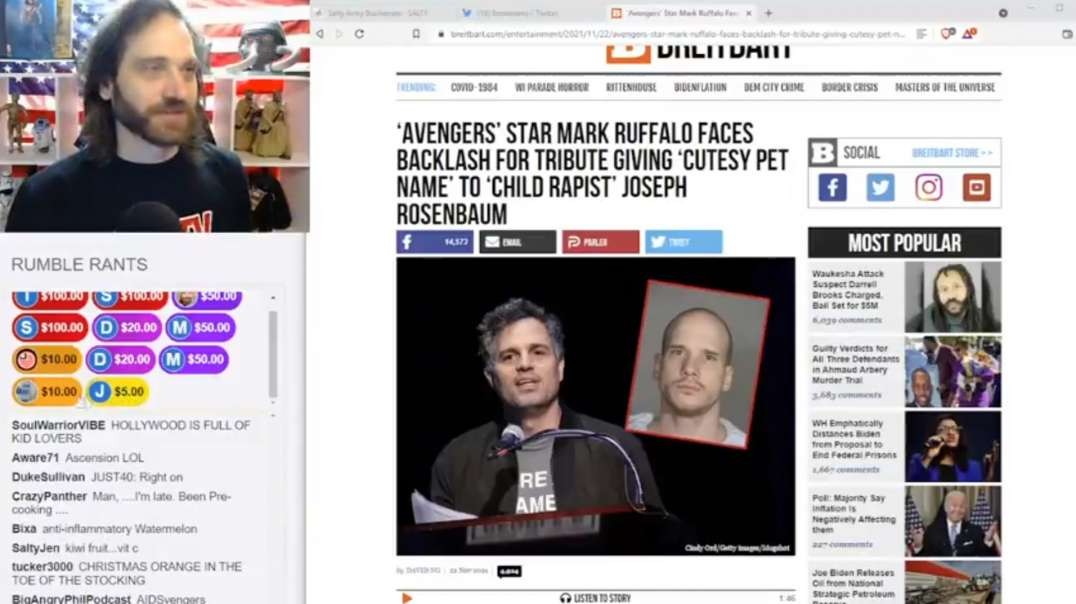Open Bidenflation trending topic
This screenshot has height=604, width=1076.
point(700,87)
